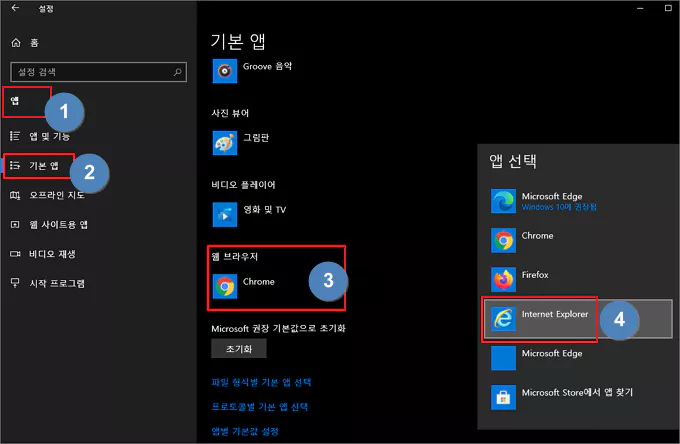Maximize the Settings window
Image resolution: width=680 pixels, height=444 pixels.
pos(668,8)
